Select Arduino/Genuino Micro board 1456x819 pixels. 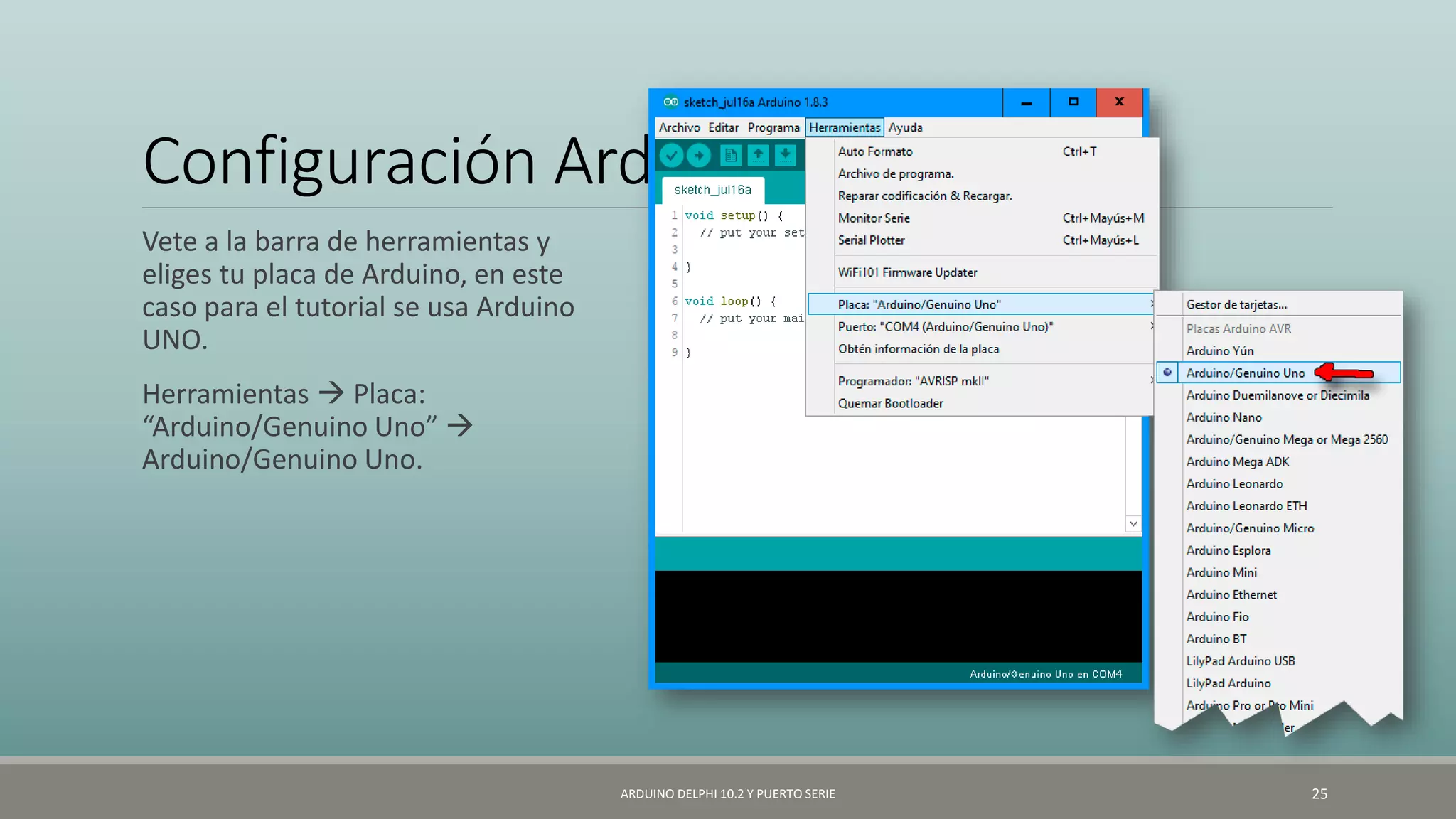tap(1278, 528)
